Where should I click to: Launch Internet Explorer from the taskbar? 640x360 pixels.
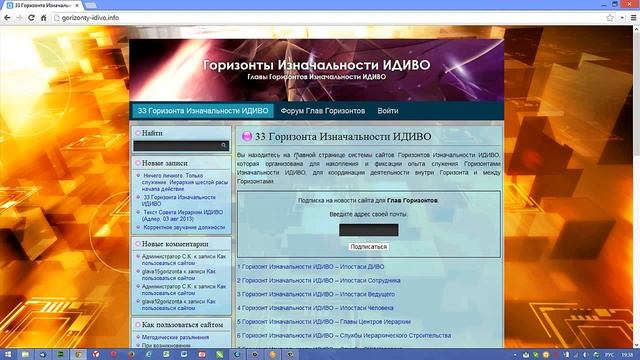click(149, 355)
